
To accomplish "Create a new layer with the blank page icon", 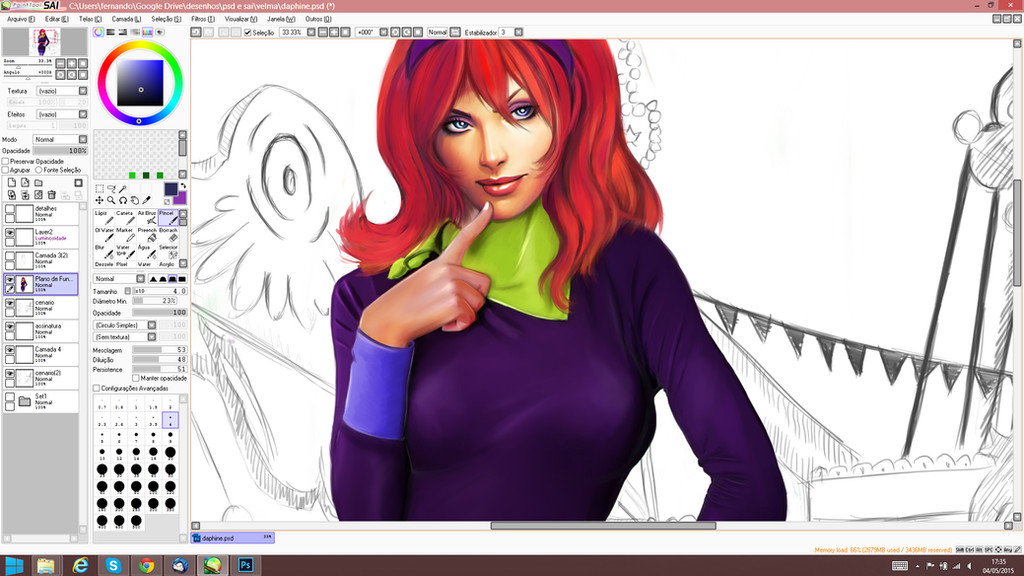I will [x=12, y=183].
